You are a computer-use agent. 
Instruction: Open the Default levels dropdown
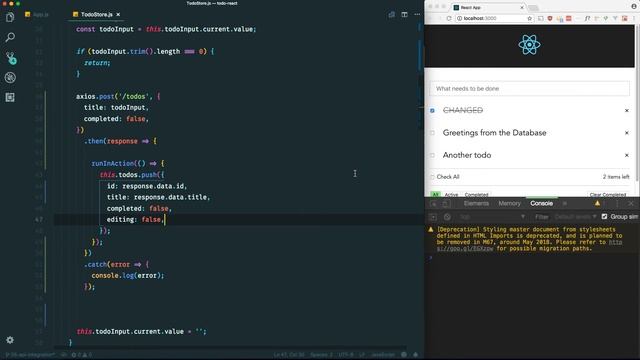pos(576,217)
